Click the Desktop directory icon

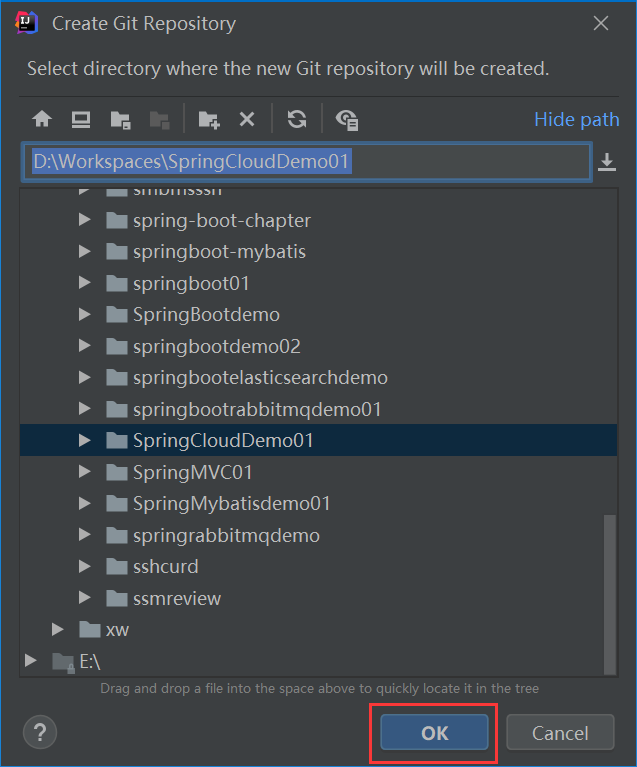point(80,120)
